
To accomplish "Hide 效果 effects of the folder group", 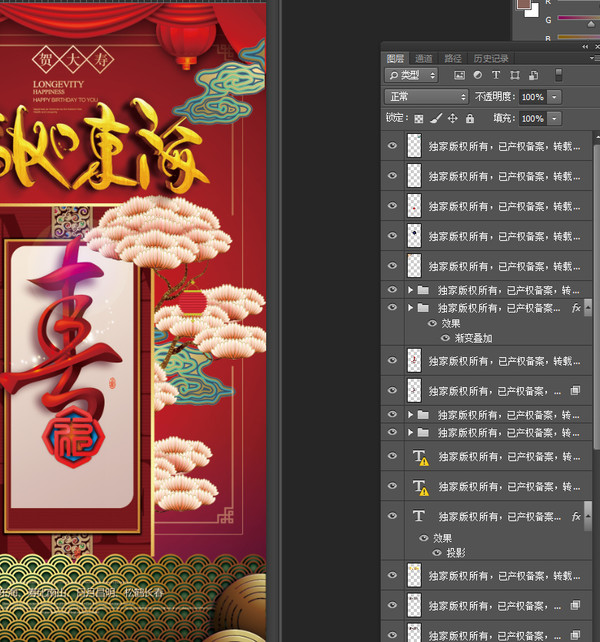I will [x=432, y=323].
